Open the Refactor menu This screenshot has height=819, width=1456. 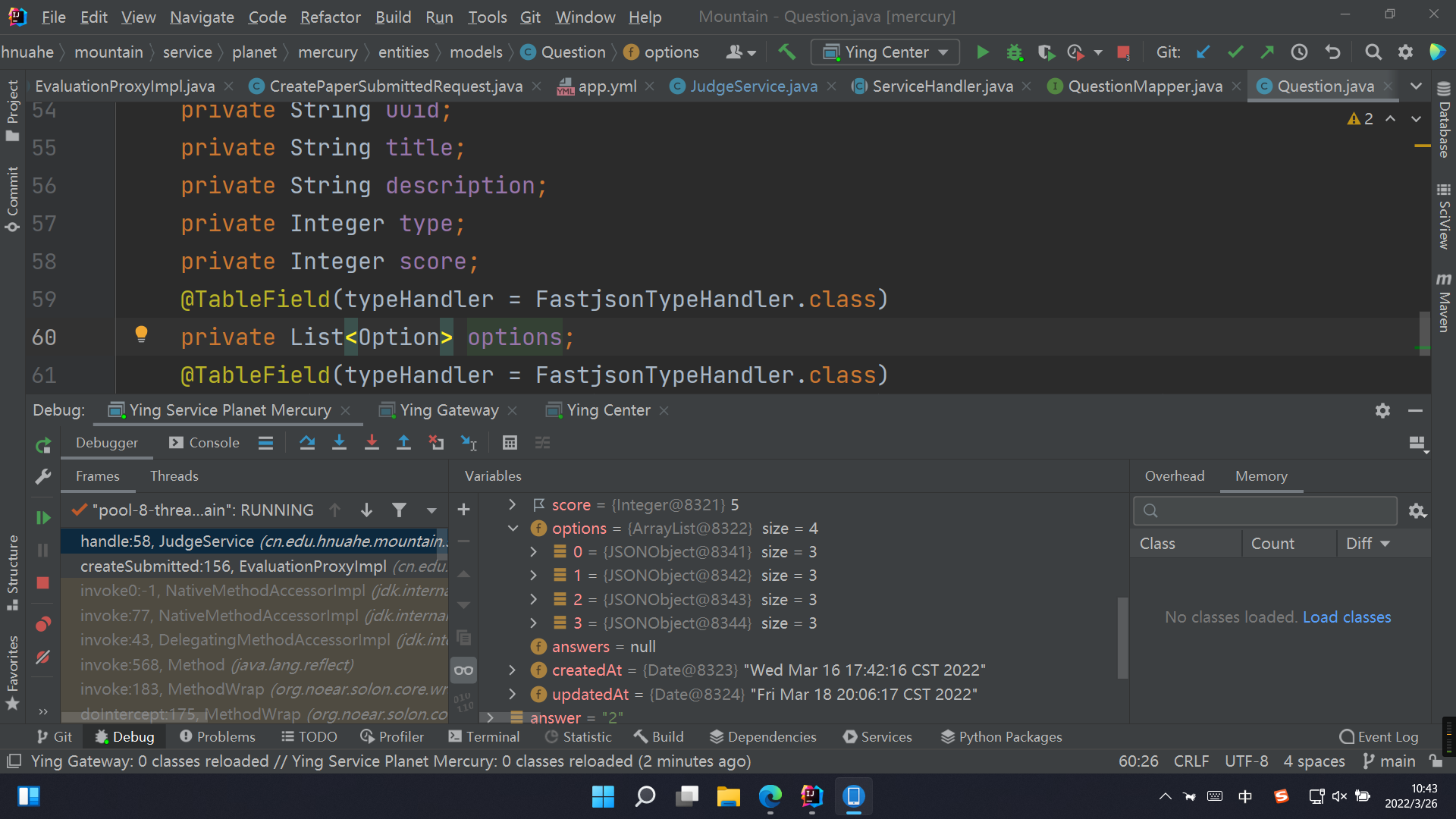click(330, 17)
